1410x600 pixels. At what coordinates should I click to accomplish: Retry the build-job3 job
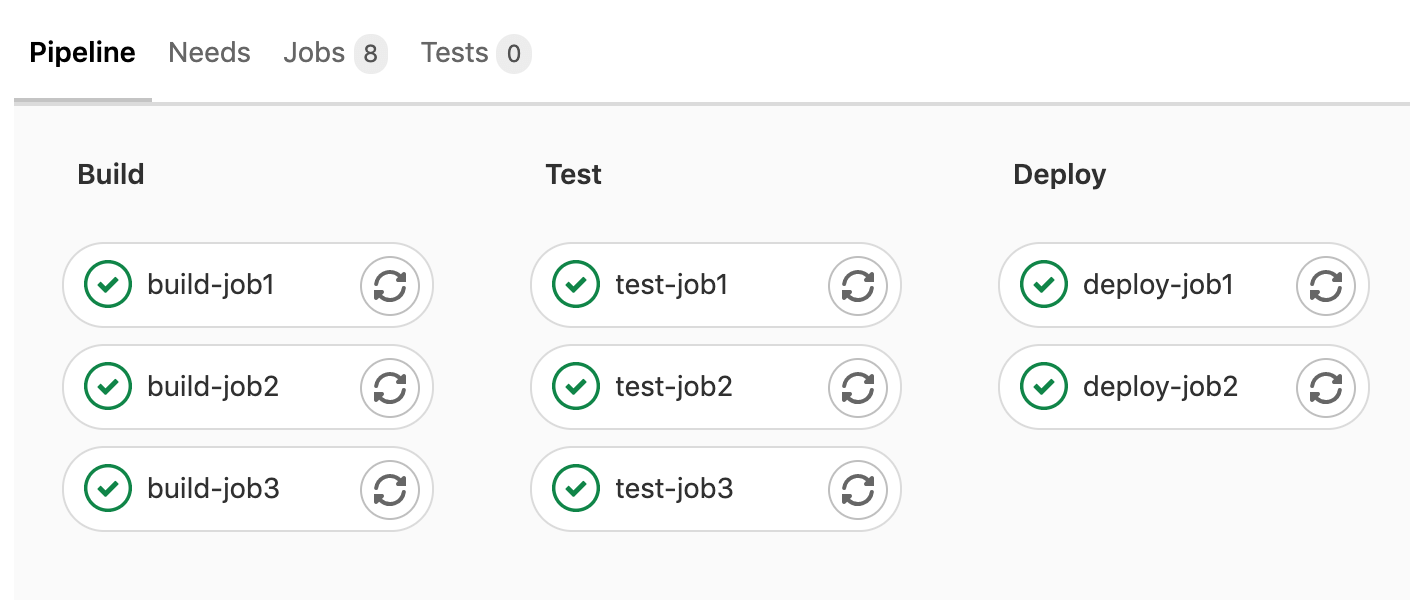[x=390, y=489]
